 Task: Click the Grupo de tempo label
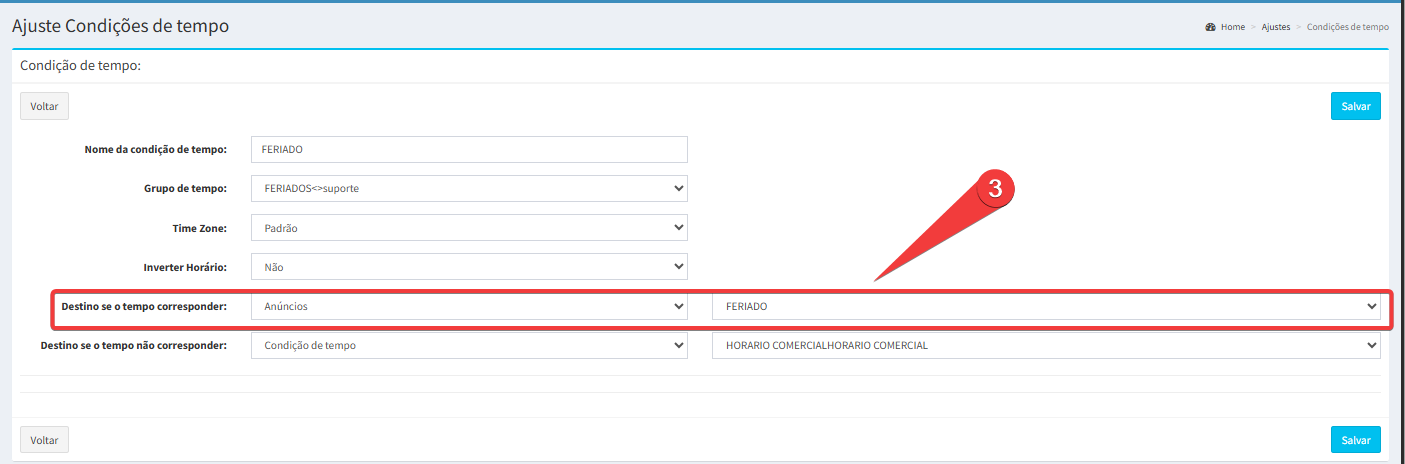(x=185, y=189)
